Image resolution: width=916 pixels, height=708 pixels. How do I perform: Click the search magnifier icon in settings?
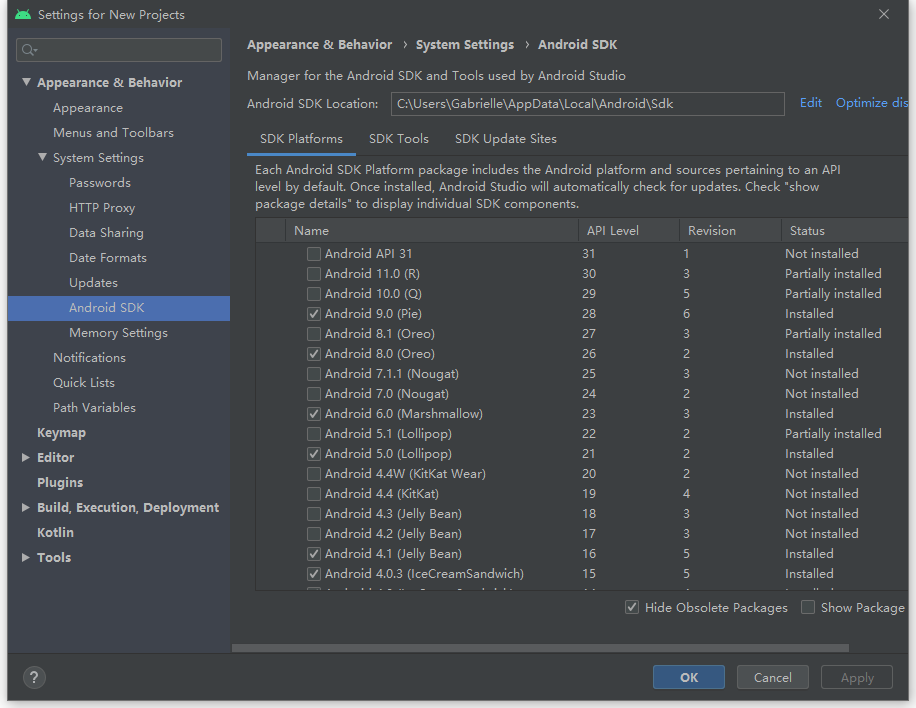pos(28,50)
